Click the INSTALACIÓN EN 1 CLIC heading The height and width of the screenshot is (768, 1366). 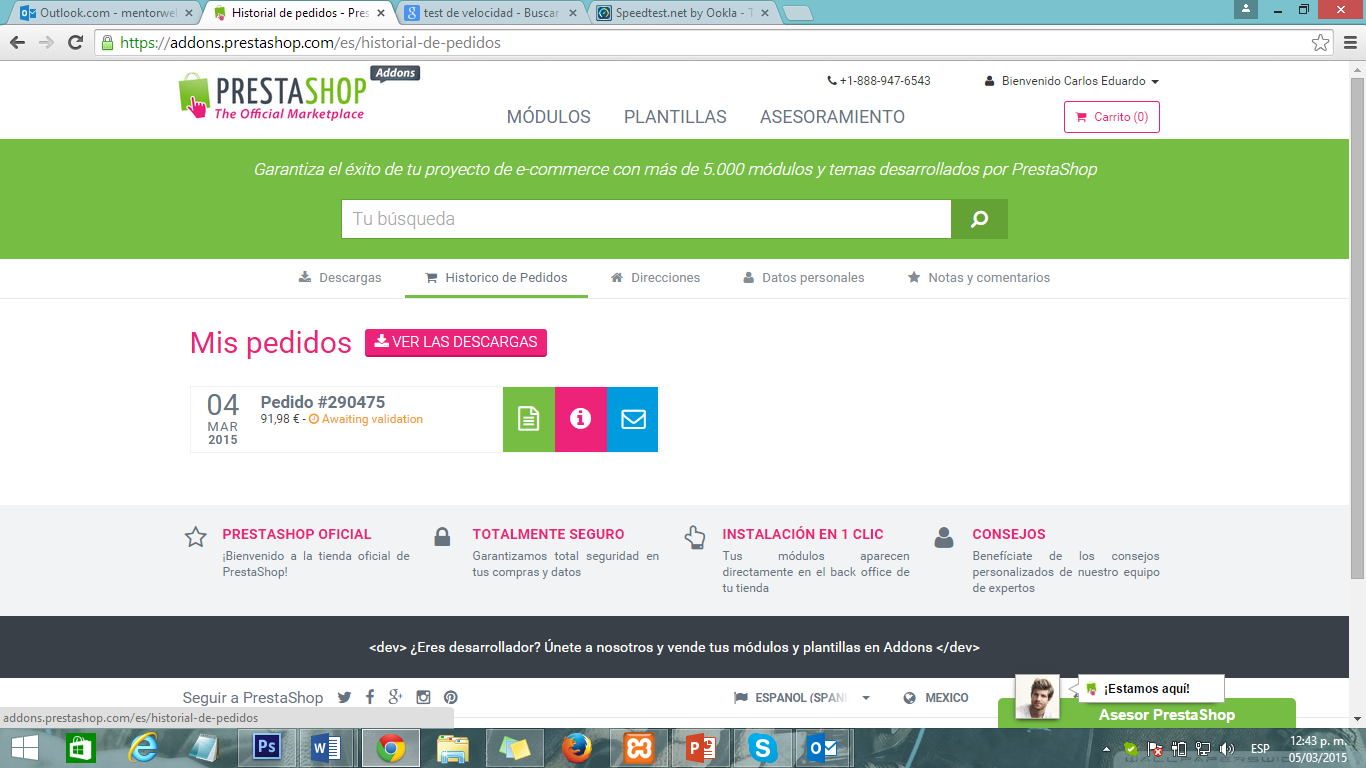(803, 534)
